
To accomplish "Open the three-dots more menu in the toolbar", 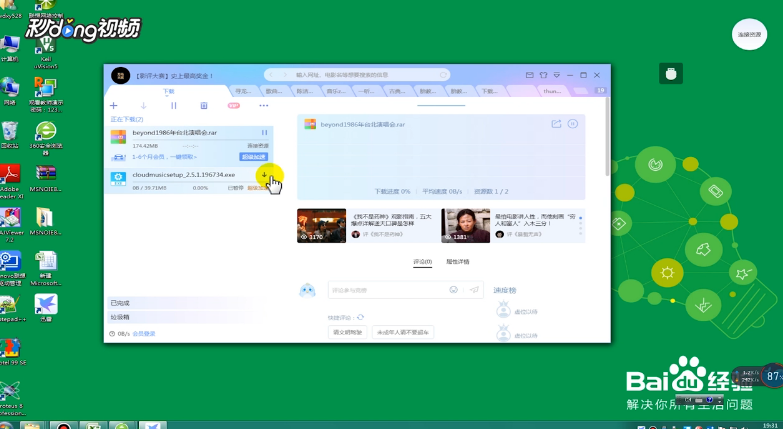I will click(x=264, y=105).
